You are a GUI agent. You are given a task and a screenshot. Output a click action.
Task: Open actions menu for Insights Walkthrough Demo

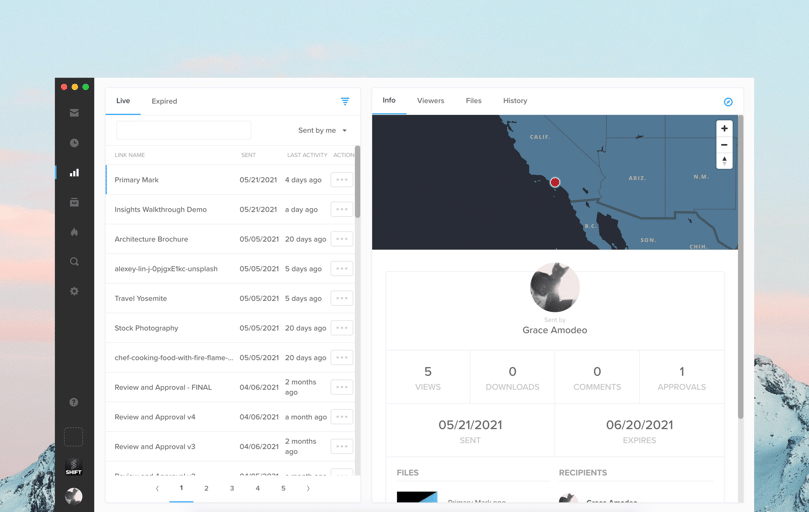point(342,209)
